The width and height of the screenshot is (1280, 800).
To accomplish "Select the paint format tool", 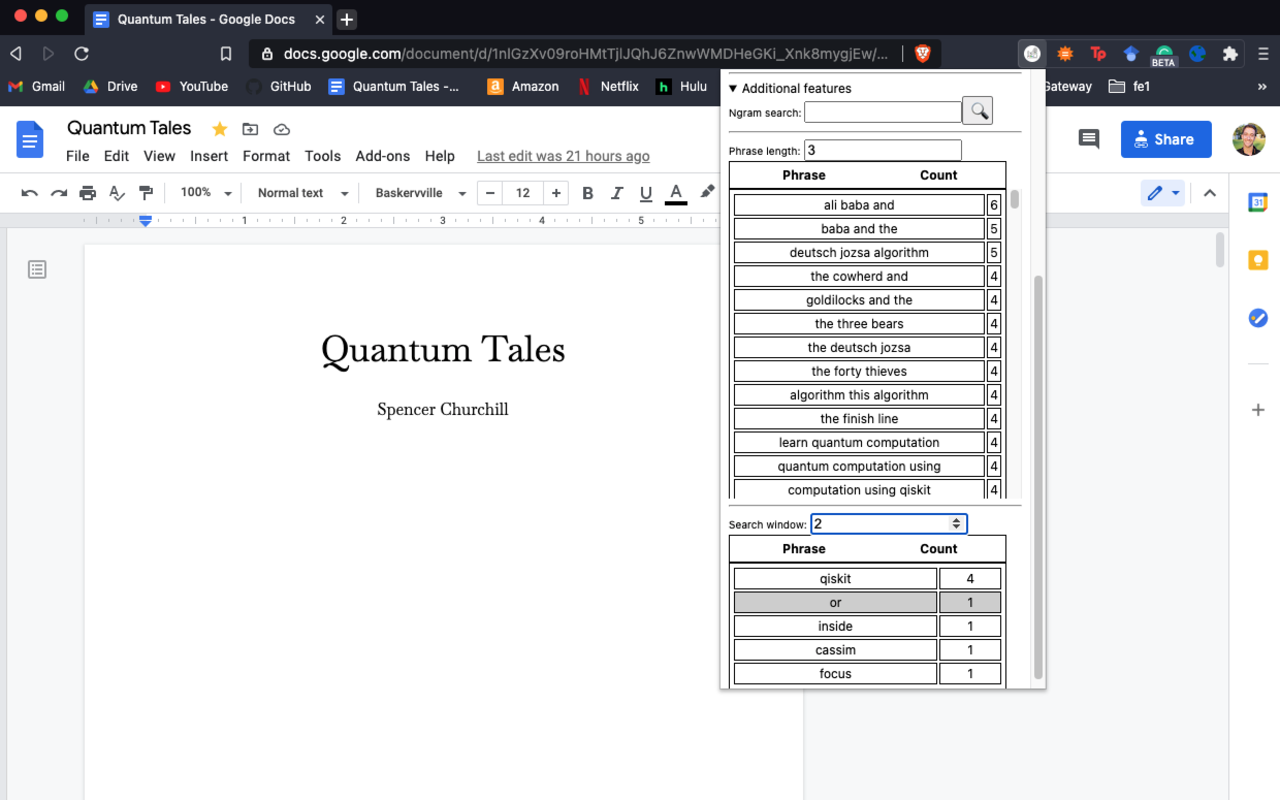I will point(146,193).
